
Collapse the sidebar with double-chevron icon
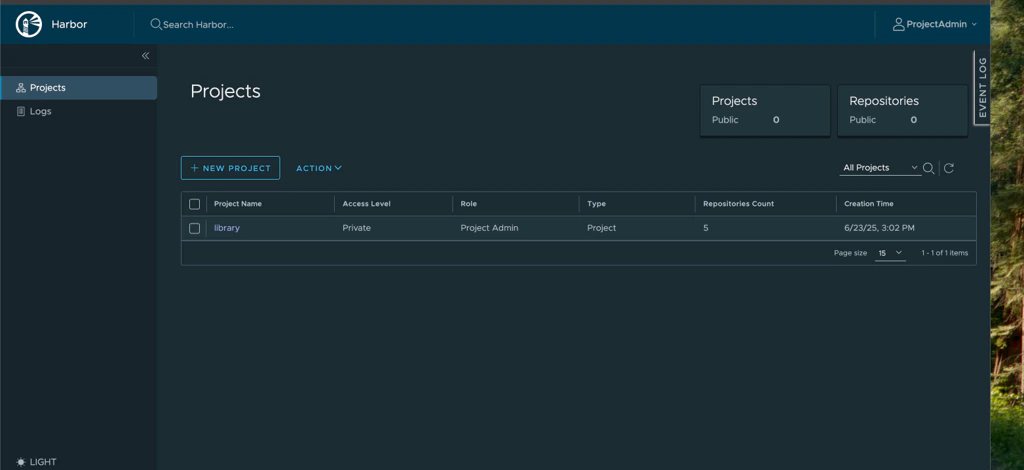coord(146,56)
